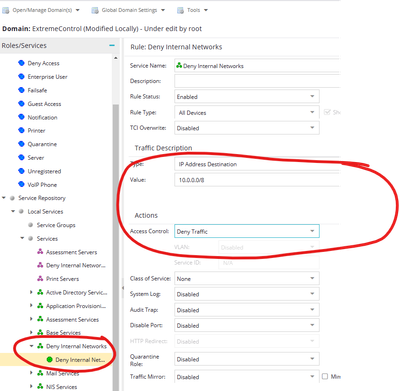
Task: Select the Enterprise User role
Action: (x=47, y=77)
